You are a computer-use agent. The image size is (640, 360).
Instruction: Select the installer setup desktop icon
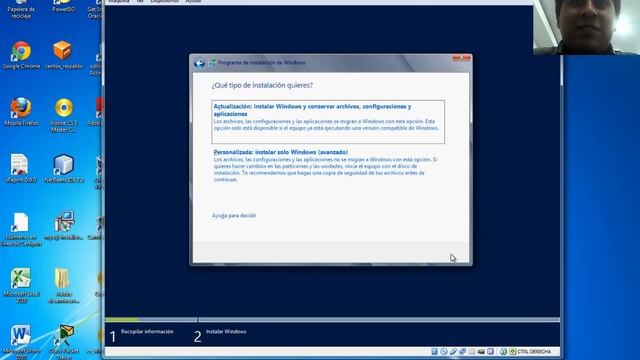[x=64, y=225]
